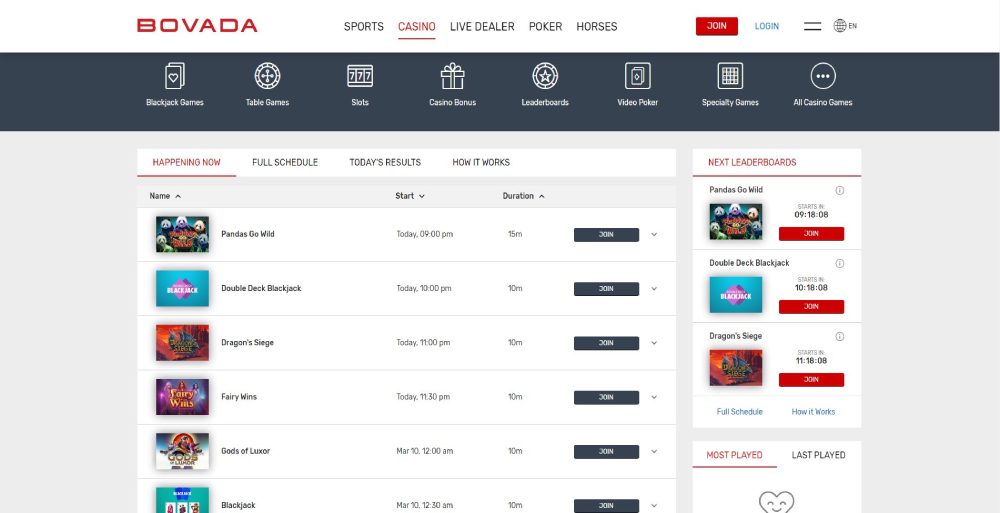Expand the Double Deck Blackjack row details
1000x513 pixels.
(654, 289)
